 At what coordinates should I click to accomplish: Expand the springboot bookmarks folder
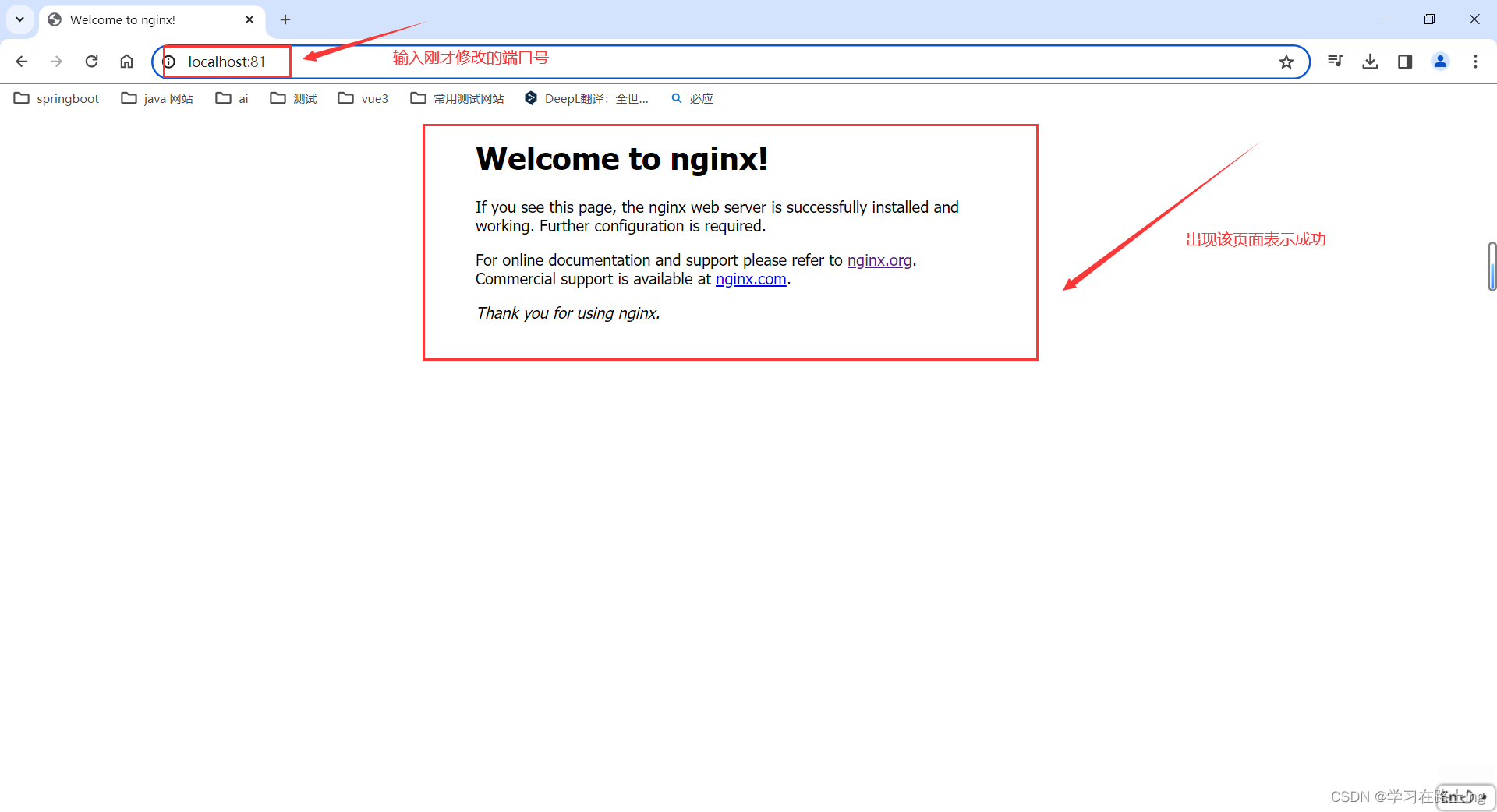[56, 98]
